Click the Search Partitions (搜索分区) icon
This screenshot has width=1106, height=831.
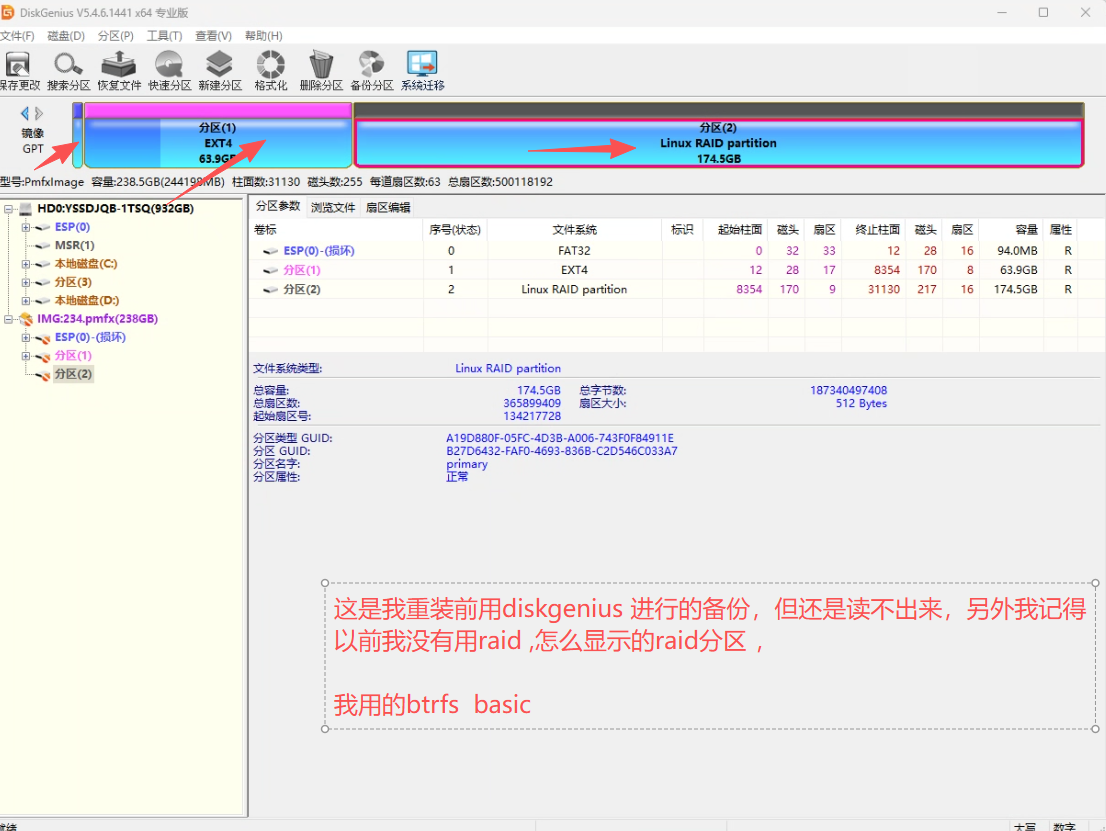(x=68, y=65)
